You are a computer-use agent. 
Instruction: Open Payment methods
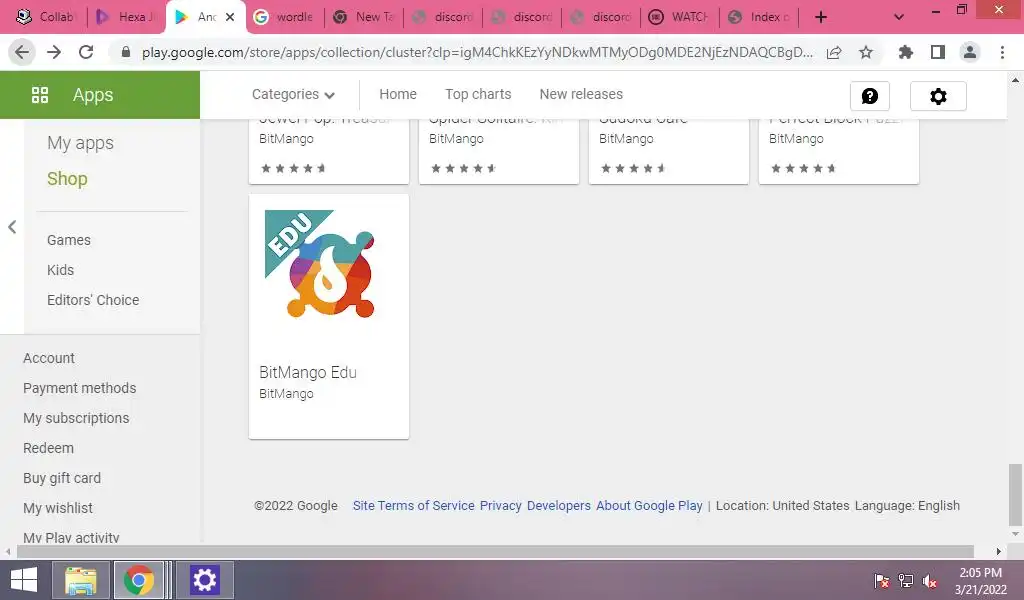tap(80, 388)
